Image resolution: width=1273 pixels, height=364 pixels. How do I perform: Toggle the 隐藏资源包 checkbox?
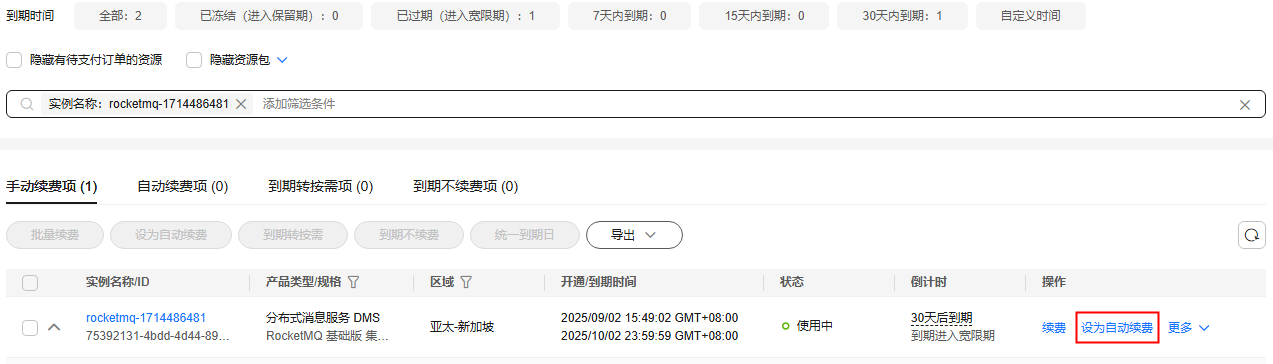pyautogui.click(x=194, y=60)
